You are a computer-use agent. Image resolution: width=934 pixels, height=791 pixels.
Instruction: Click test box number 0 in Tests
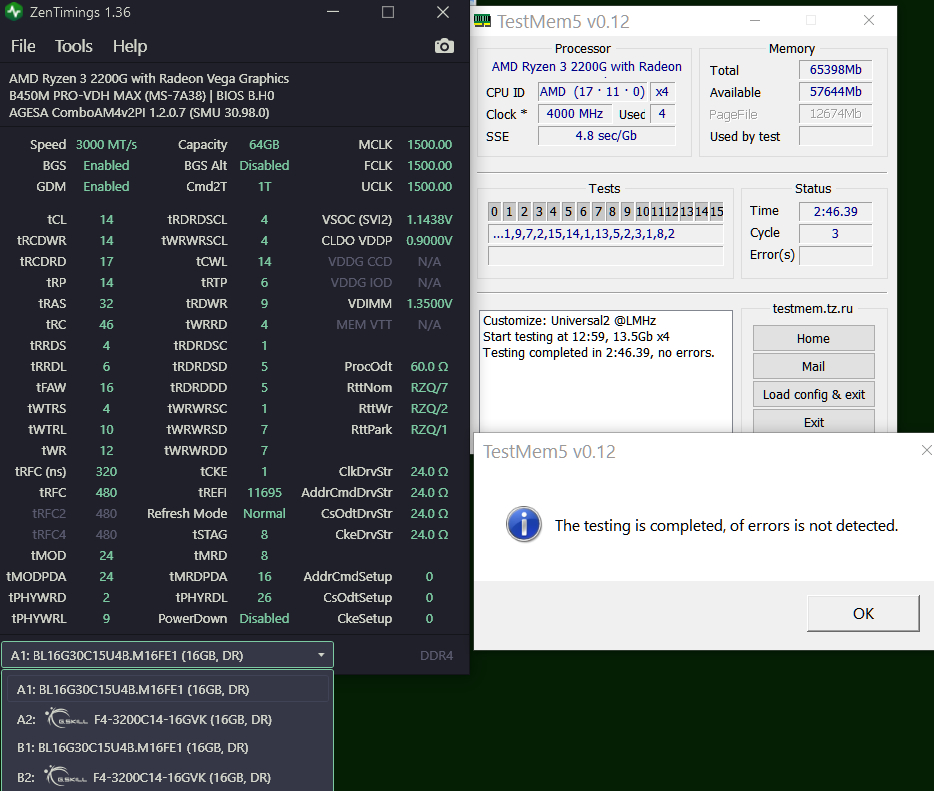(494, 211)
